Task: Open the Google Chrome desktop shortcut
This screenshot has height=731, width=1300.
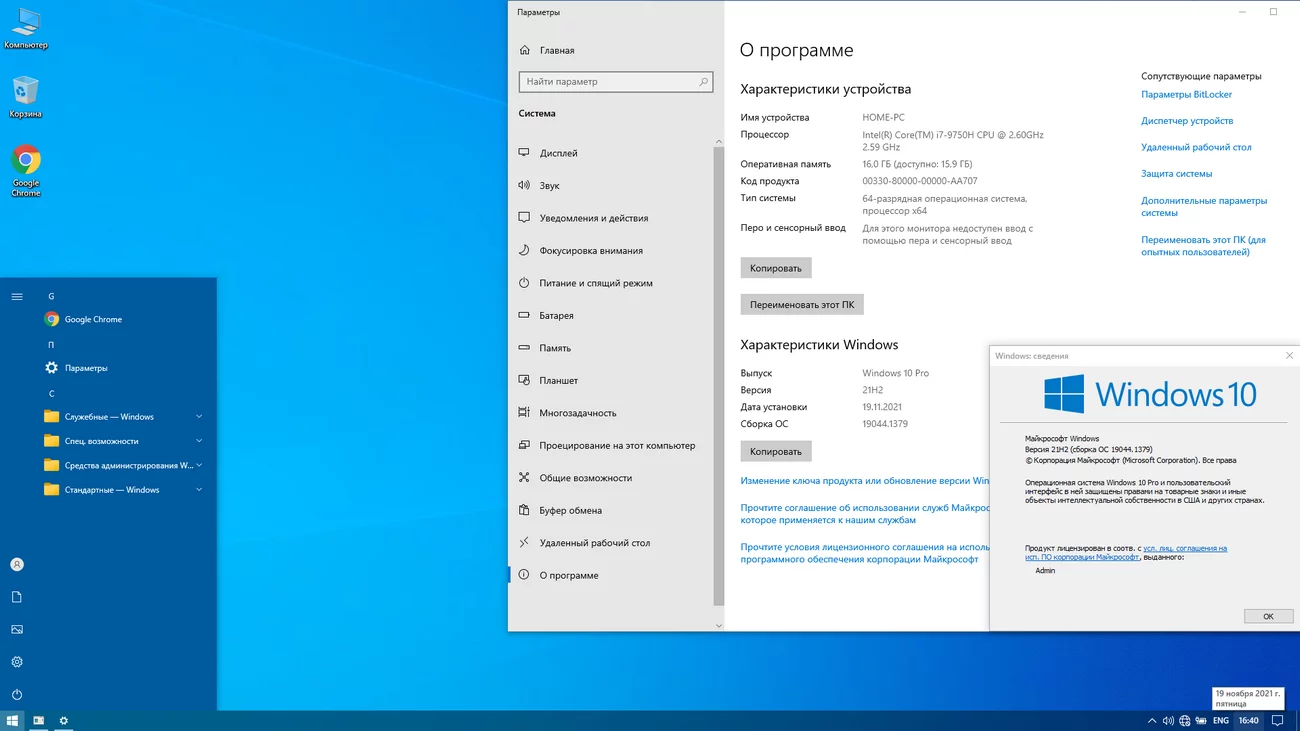Action: pos(26,171)
